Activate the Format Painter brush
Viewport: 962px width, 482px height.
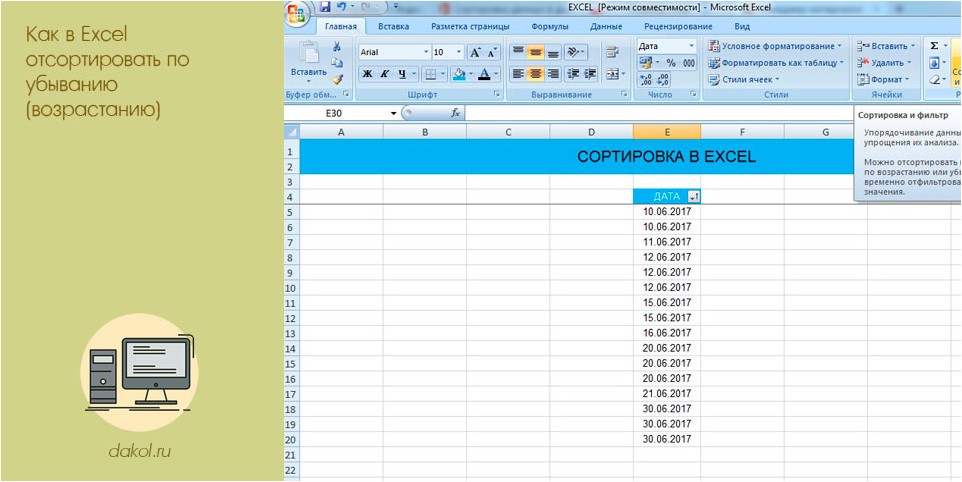[336, 79]
